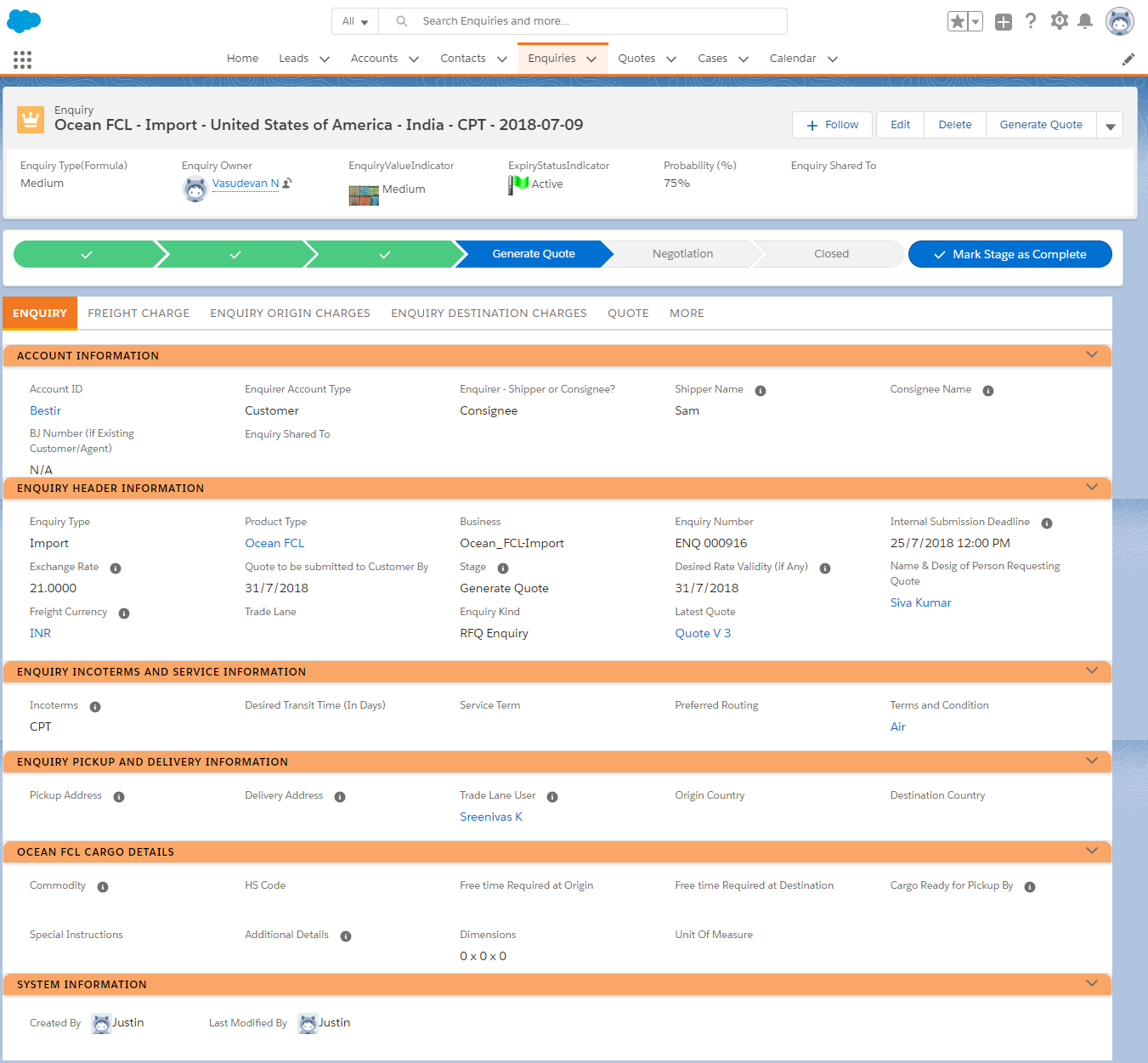Expand the Contacts tab dropdown arrow
This screenshot has width=1148, height=1063.
(x=502, y=59)
